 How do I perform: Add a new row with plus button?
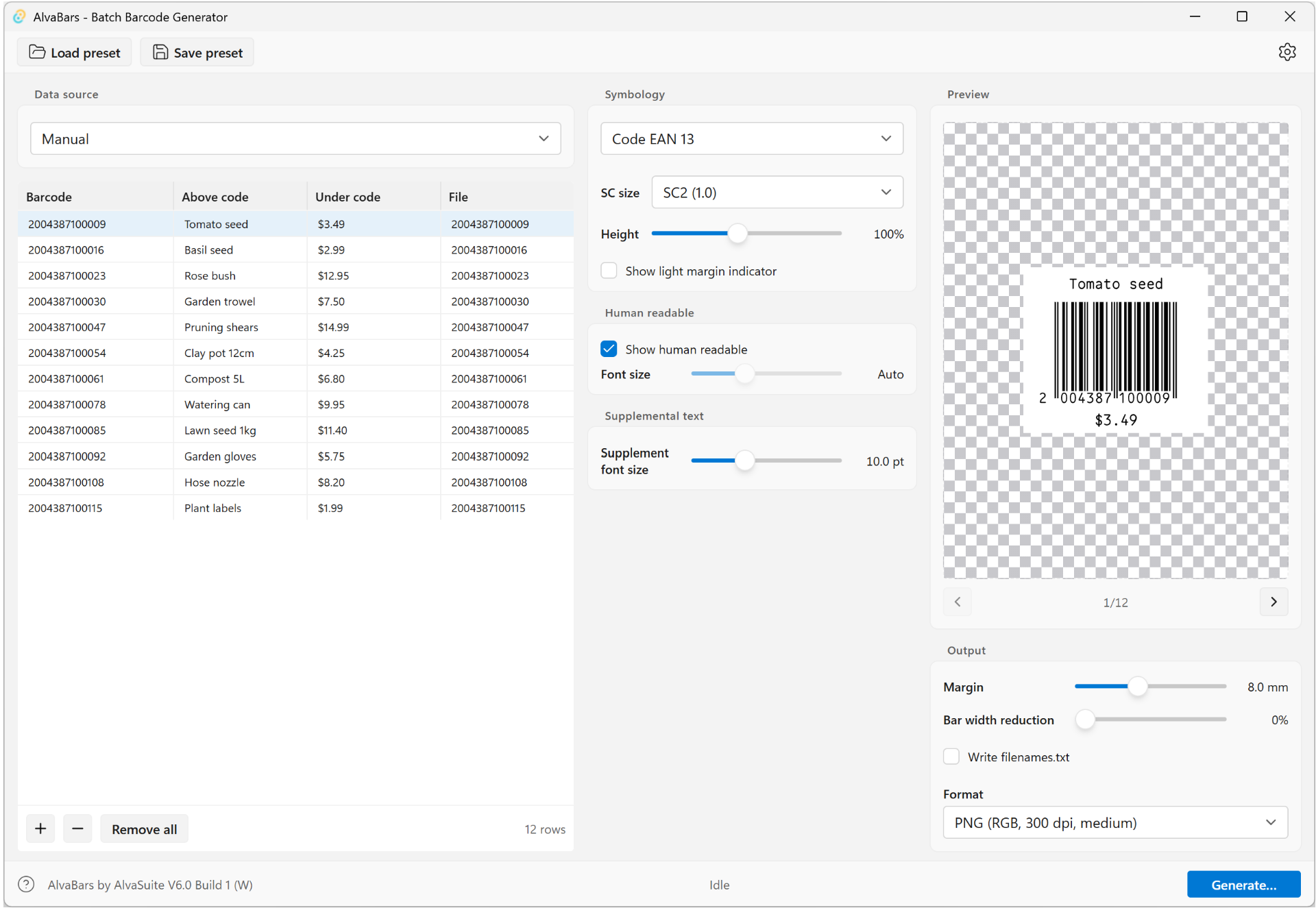pyautogui.click(x=40, y=829)
